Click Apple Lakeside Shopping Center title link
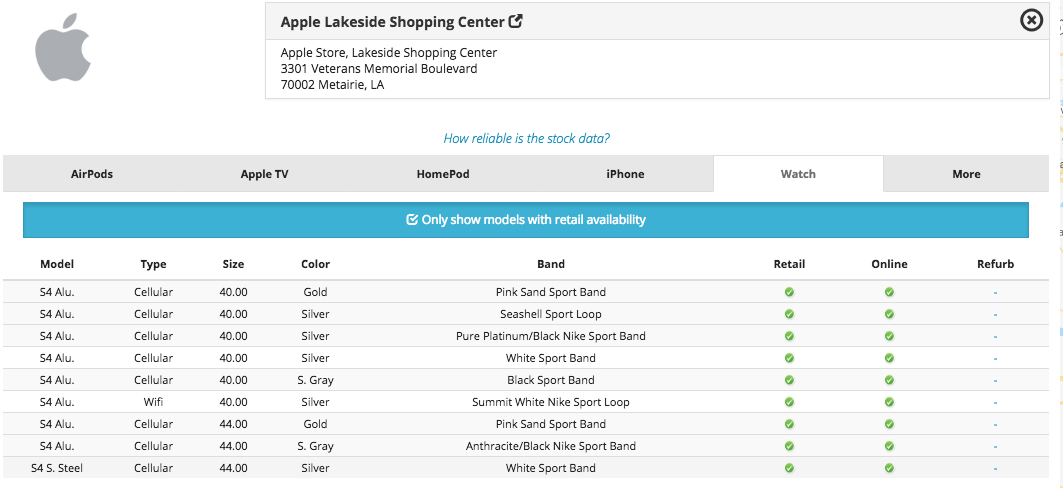This screenshot has height=488, width=1063. coord(393,22)
